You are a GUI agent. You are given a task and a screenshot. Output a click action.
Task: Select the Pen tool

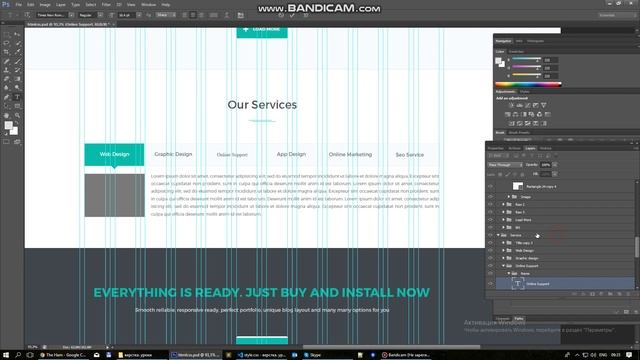(x=7, y=97)
